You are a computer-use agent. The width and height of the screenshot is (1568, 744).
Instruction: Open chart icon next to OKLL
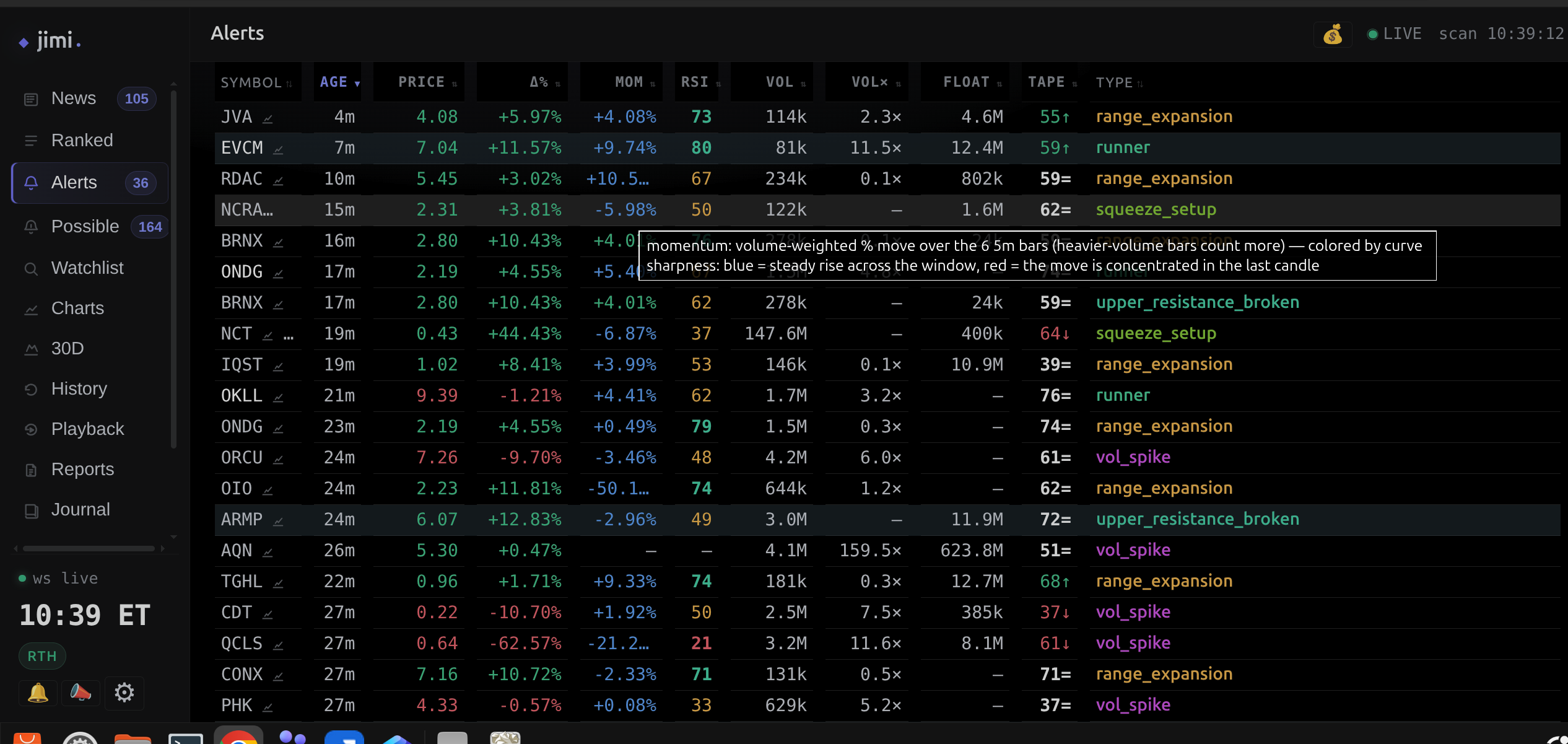point(278,396)
